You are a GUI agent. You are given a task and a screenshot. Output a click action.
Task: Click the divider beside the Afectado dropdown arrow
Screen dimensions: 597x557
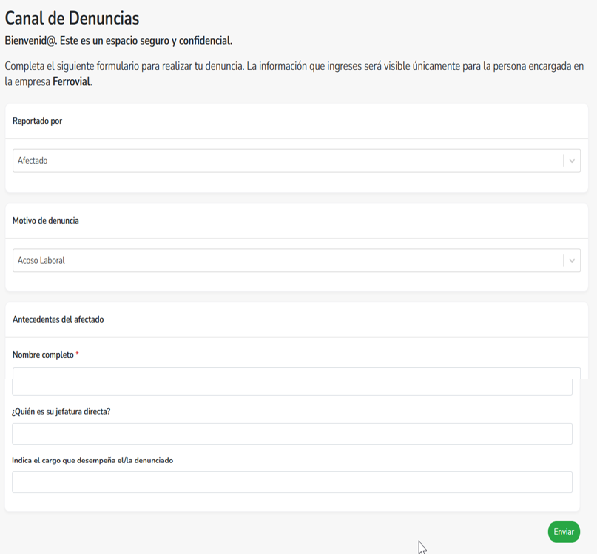click(563, 161)
